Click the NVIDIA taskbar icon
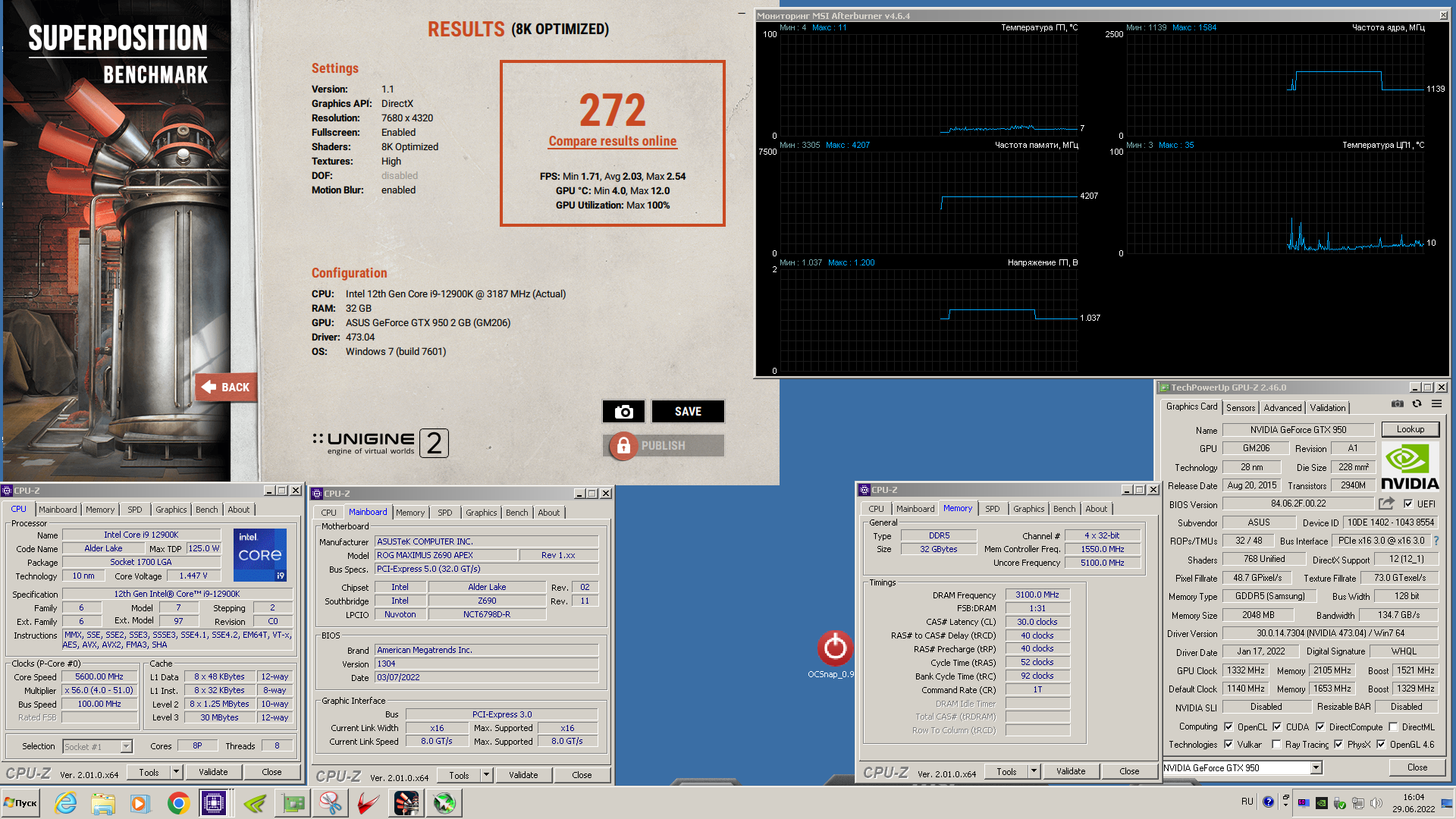 coord(255,803)
